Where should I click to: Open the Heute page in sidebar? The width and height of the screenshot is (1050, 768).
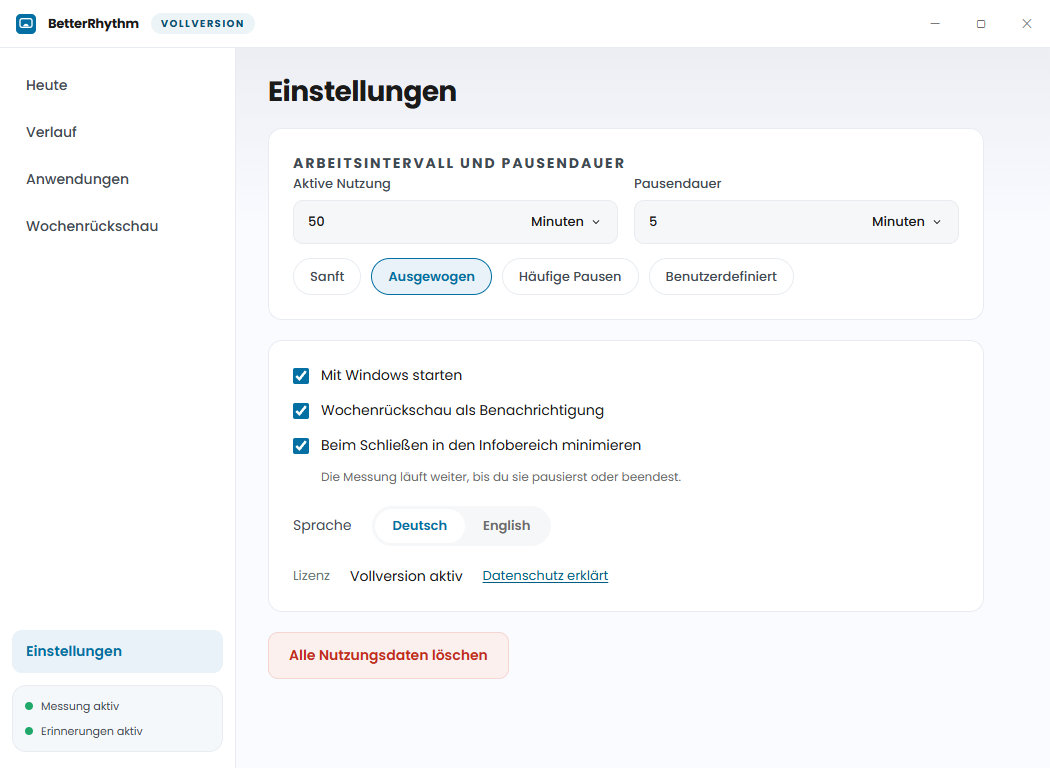[46, 85]
